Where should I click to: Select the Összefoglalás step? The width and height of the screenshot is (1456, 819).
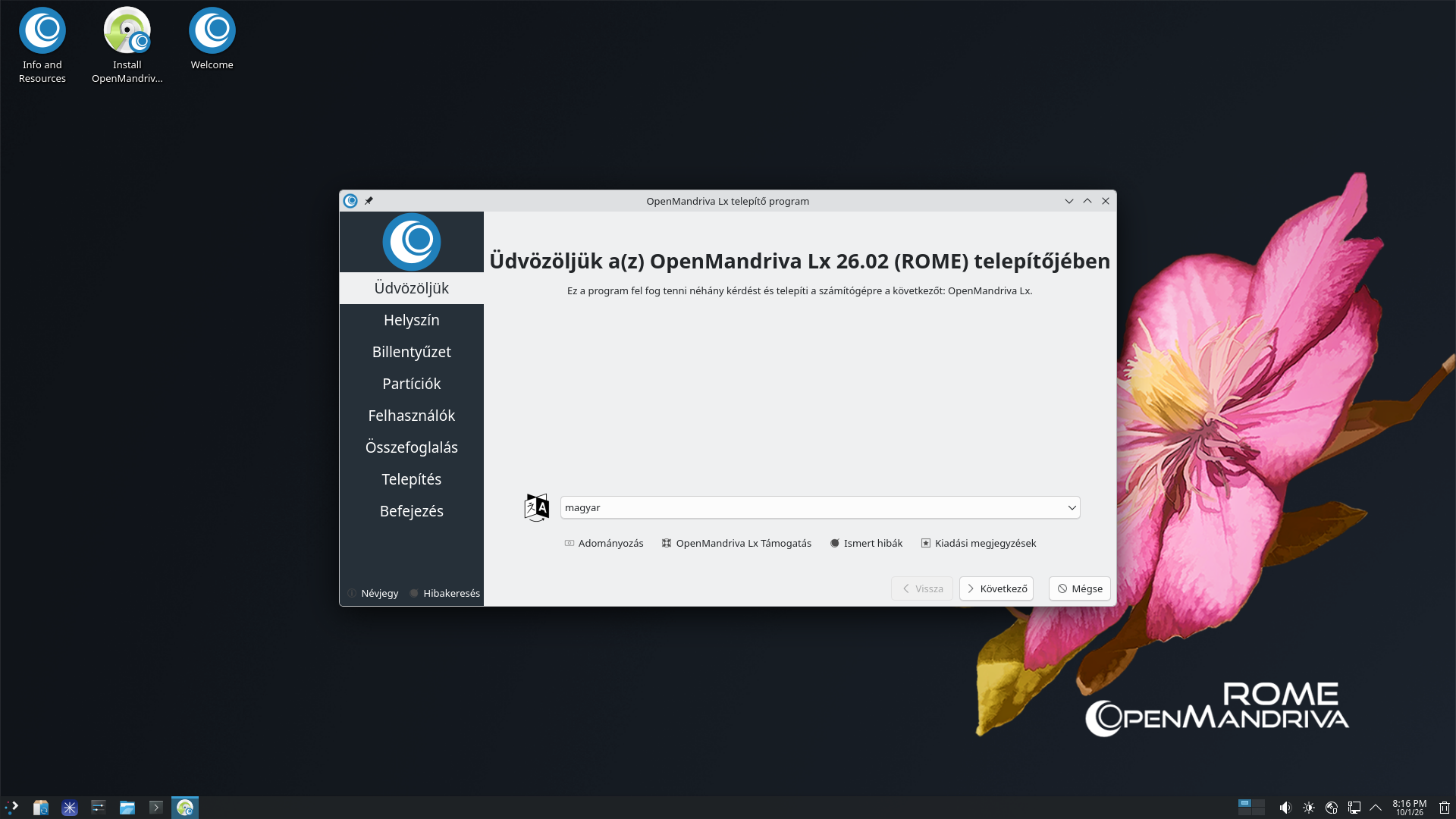(412, 447)
